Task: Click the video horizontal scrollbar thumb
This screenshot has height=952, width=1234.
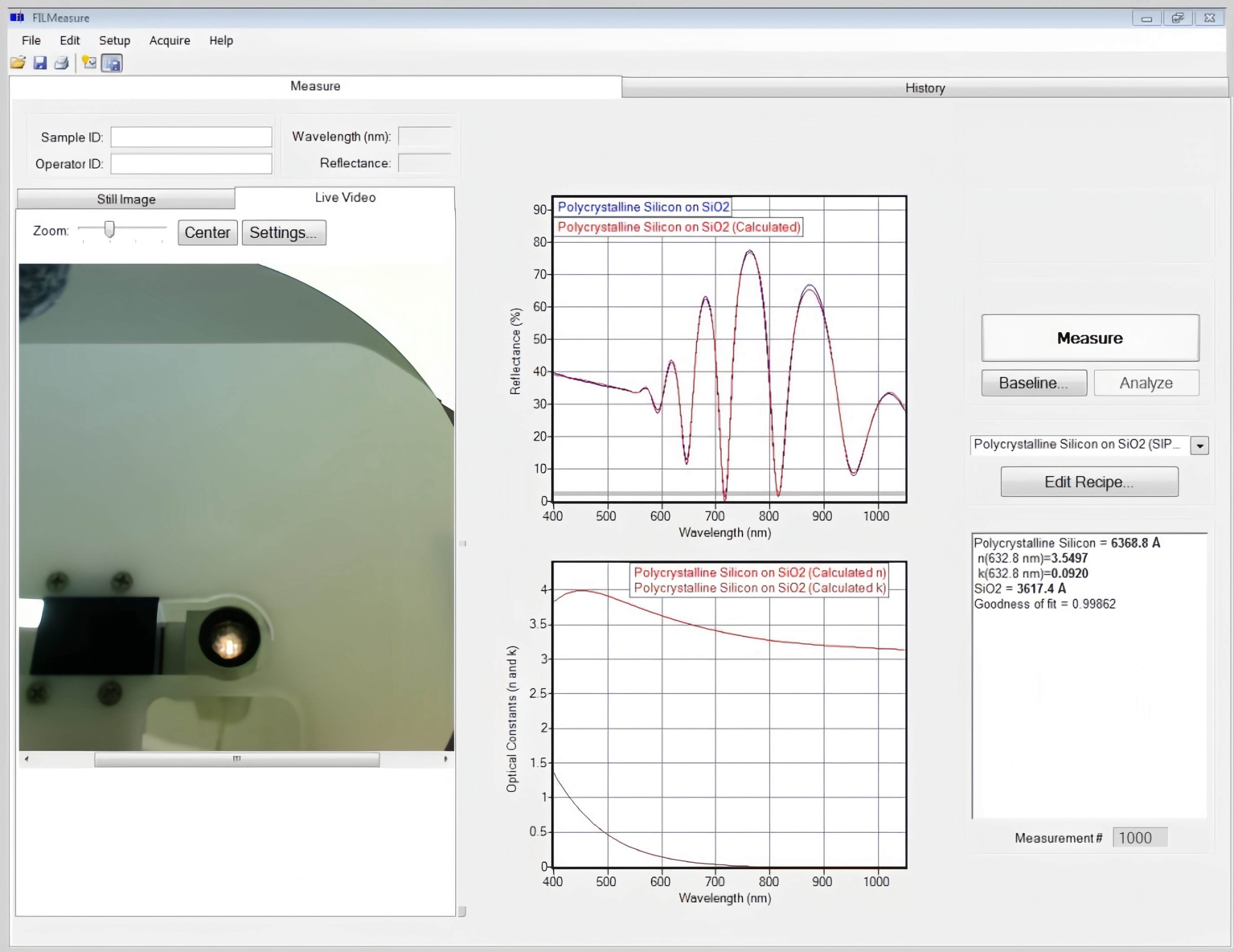Action: [x=237, y=760]
